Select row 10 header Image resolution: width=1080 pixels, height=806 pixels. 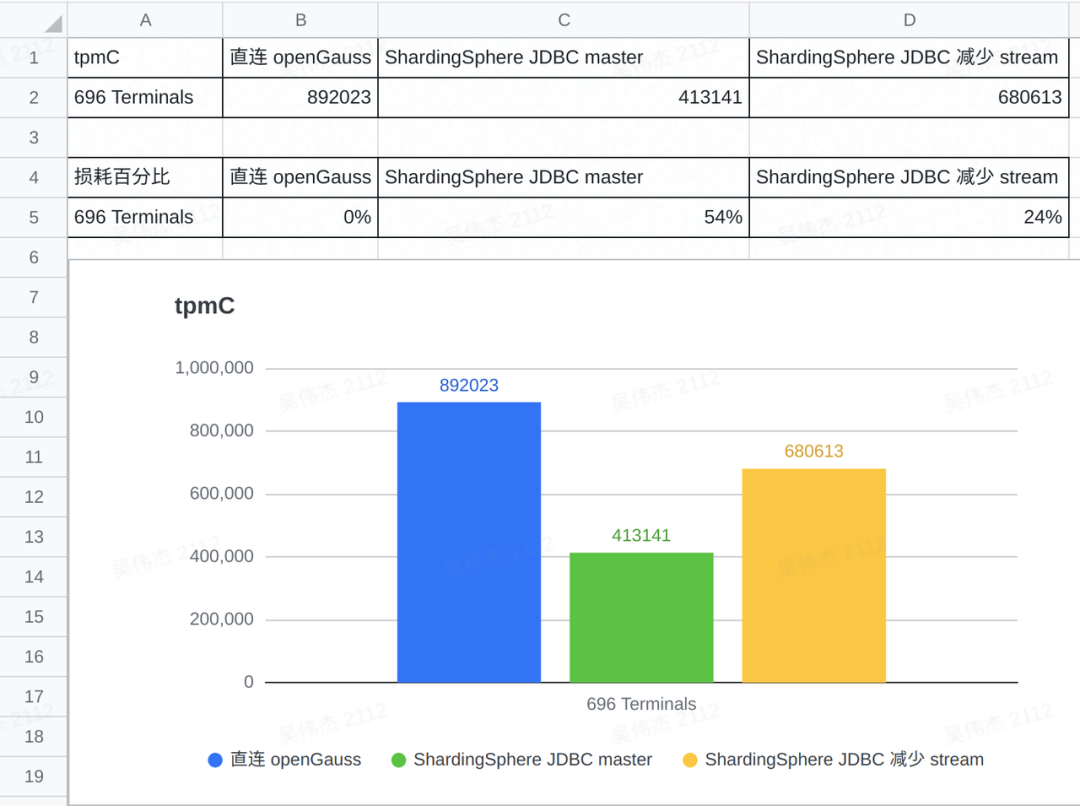[x=34, y=417]
